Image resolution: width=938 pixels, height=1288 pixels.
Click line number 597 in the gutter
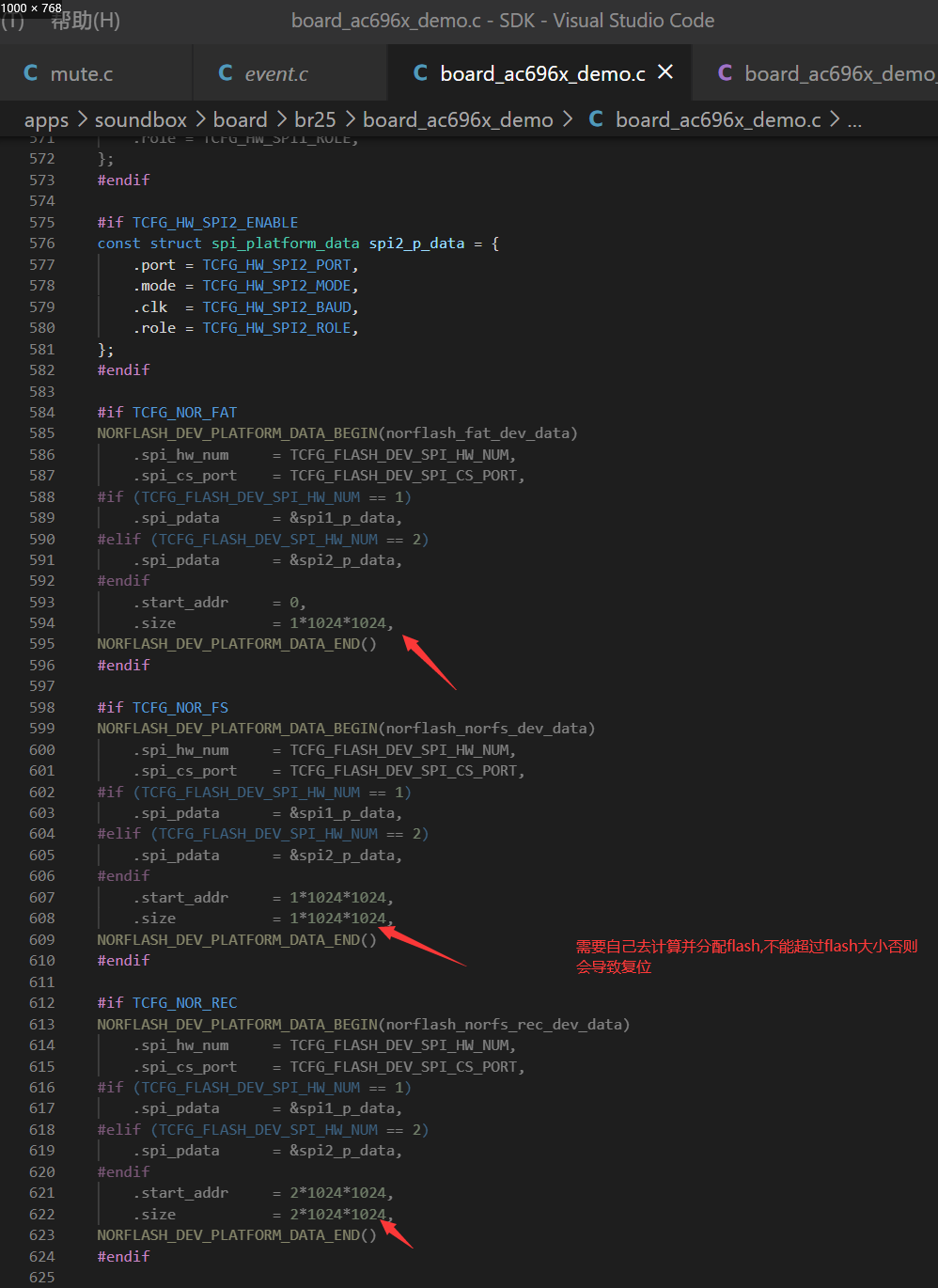pos(42,686)
